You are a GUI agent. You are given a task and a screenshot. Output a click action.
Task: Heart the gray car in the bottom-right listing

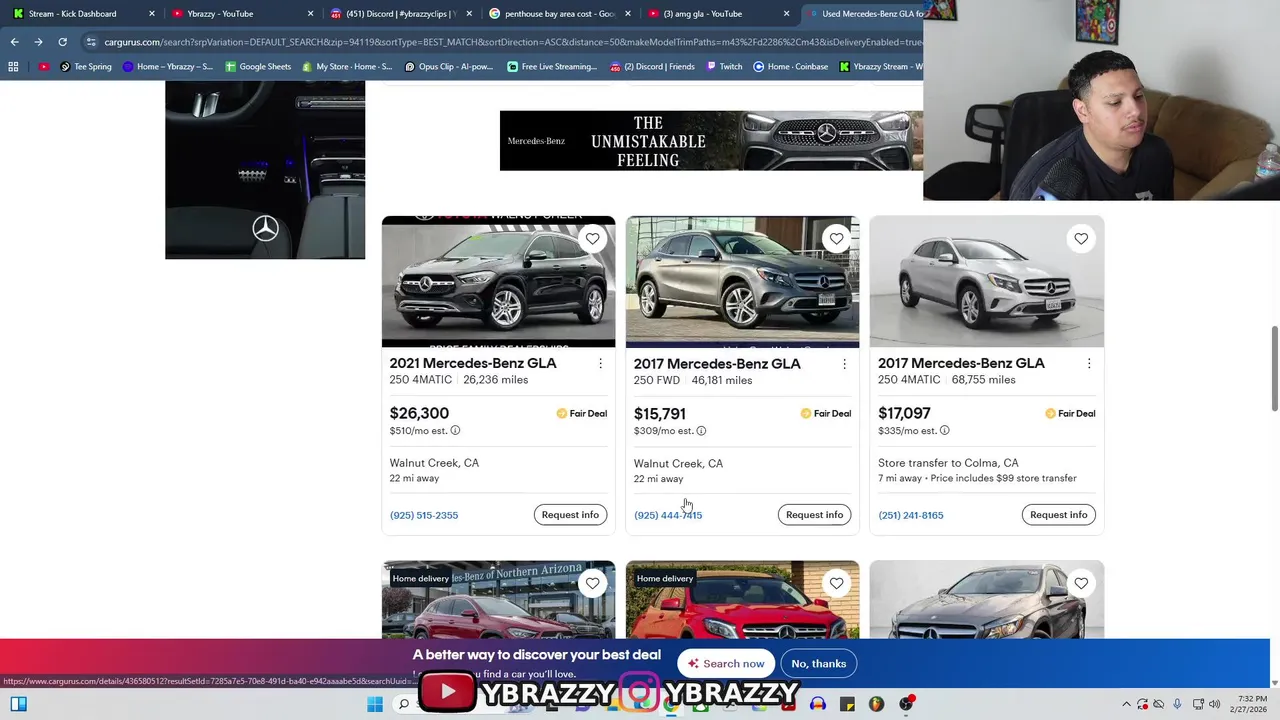pyautogui.click(x=1081, y=583)
